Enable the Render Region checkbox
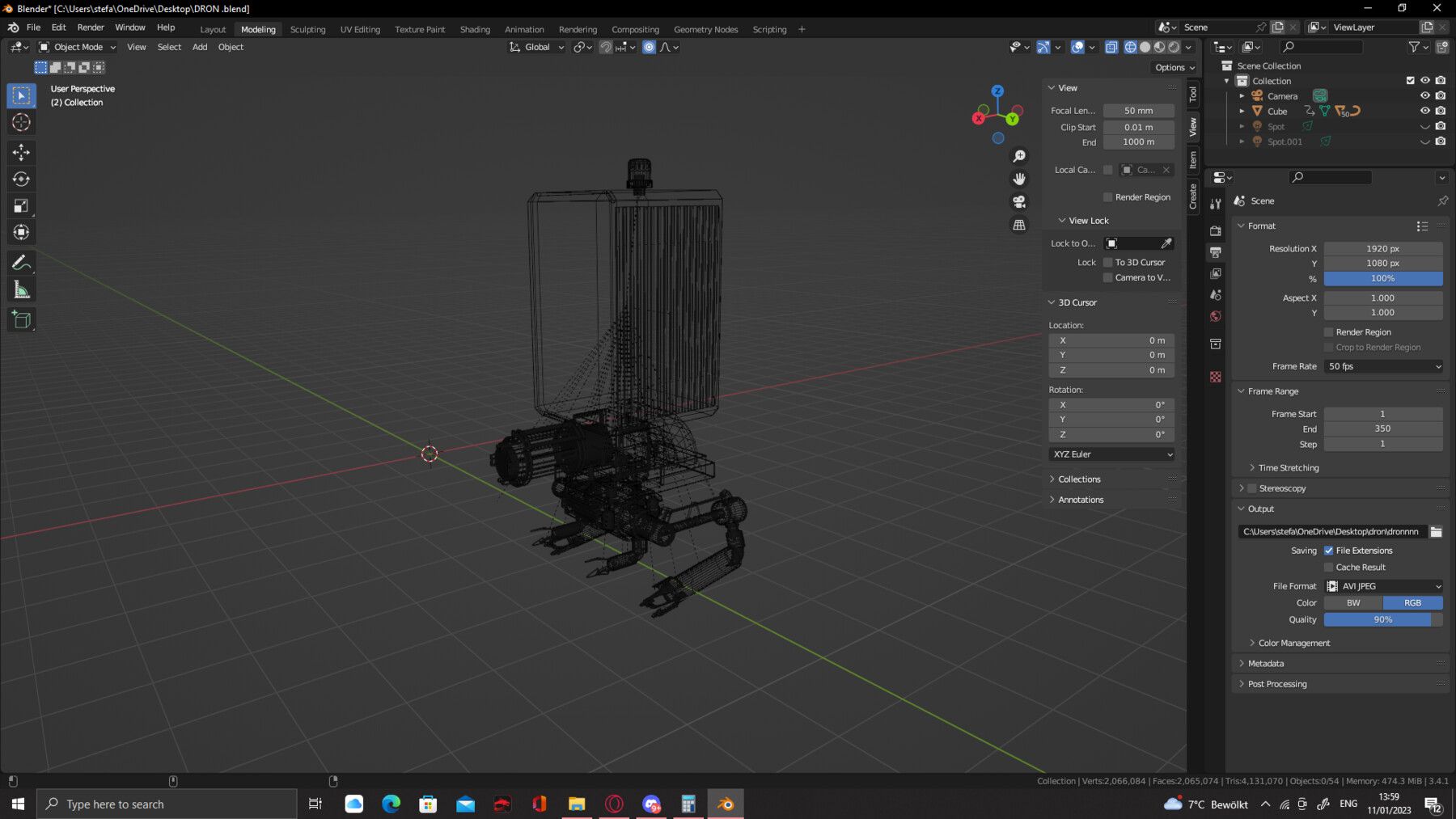The image size is (1456, 819). (x=1327, y=331)
